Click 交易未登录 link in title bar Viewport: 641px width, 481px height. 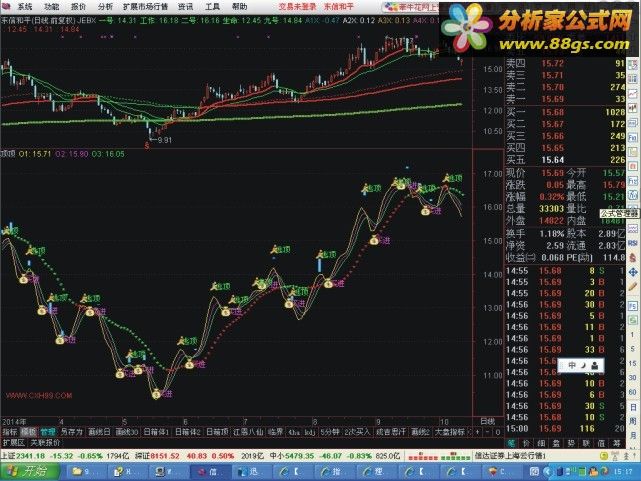[x=297, y=7]
